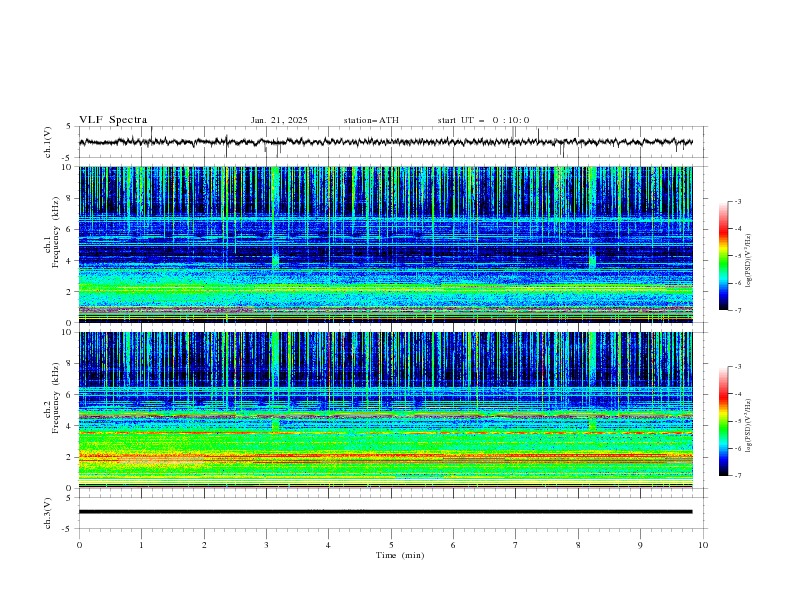Click the "-3" label on ch.2 color bar
Viewport: 792px width, 612px height.
[738, 367]
